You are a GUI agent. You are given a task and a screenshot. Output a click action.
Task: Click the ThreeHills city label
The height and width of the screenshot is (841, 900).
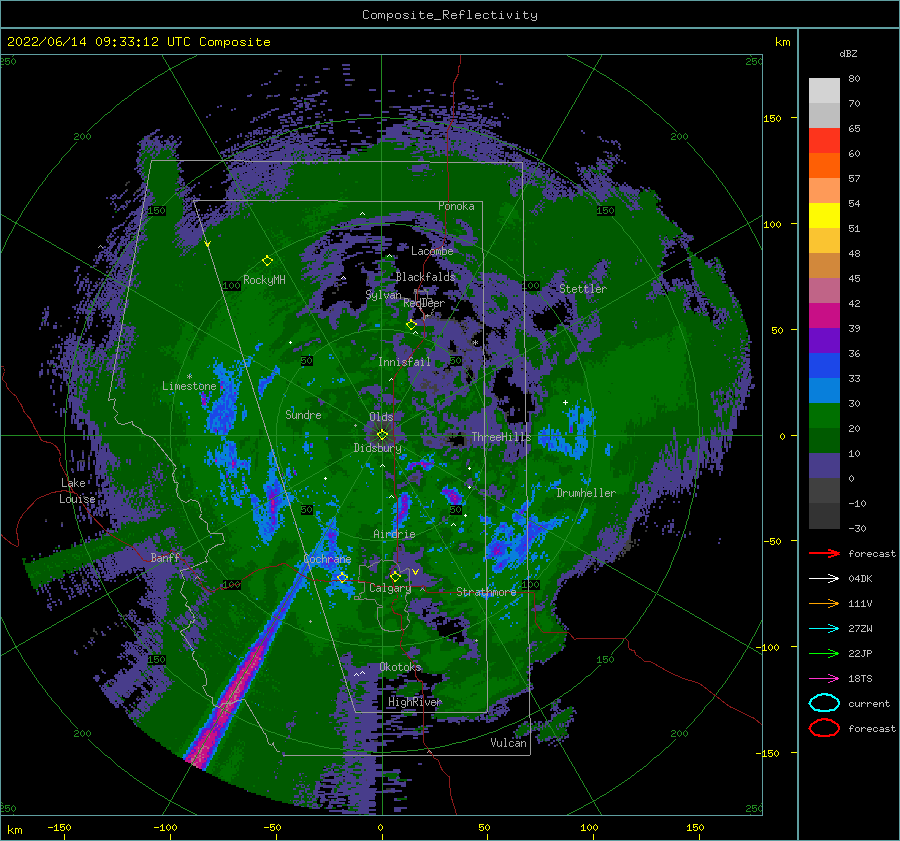tap(501, 437)
